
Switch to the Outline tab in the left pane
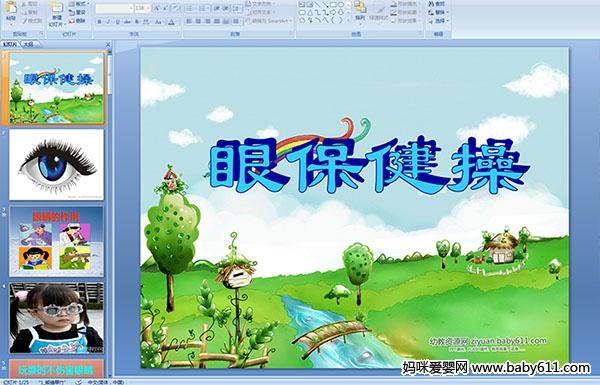tap(28, 44)
